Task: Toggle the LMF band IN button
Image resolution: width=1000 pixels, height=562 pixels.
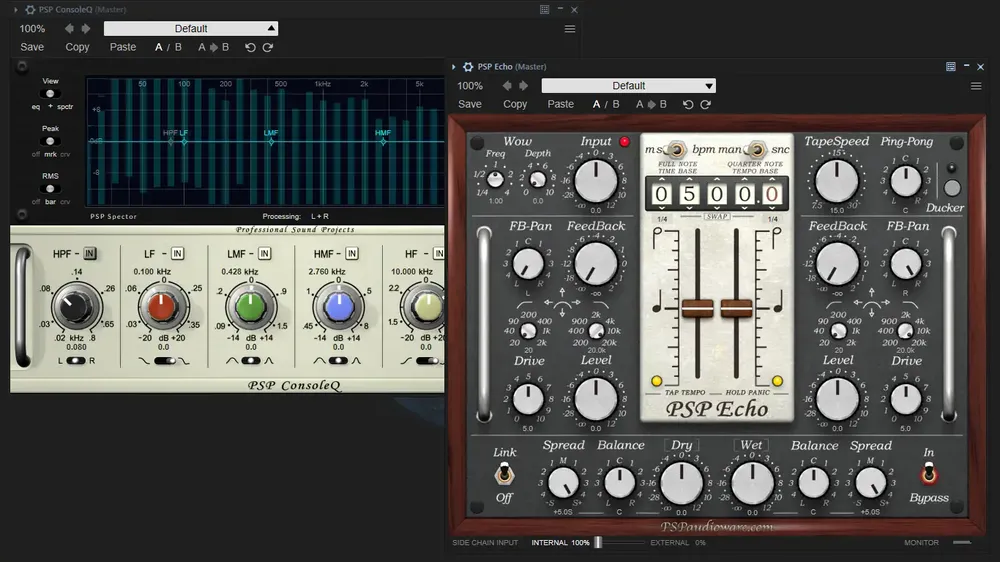Action: [265, 253]
